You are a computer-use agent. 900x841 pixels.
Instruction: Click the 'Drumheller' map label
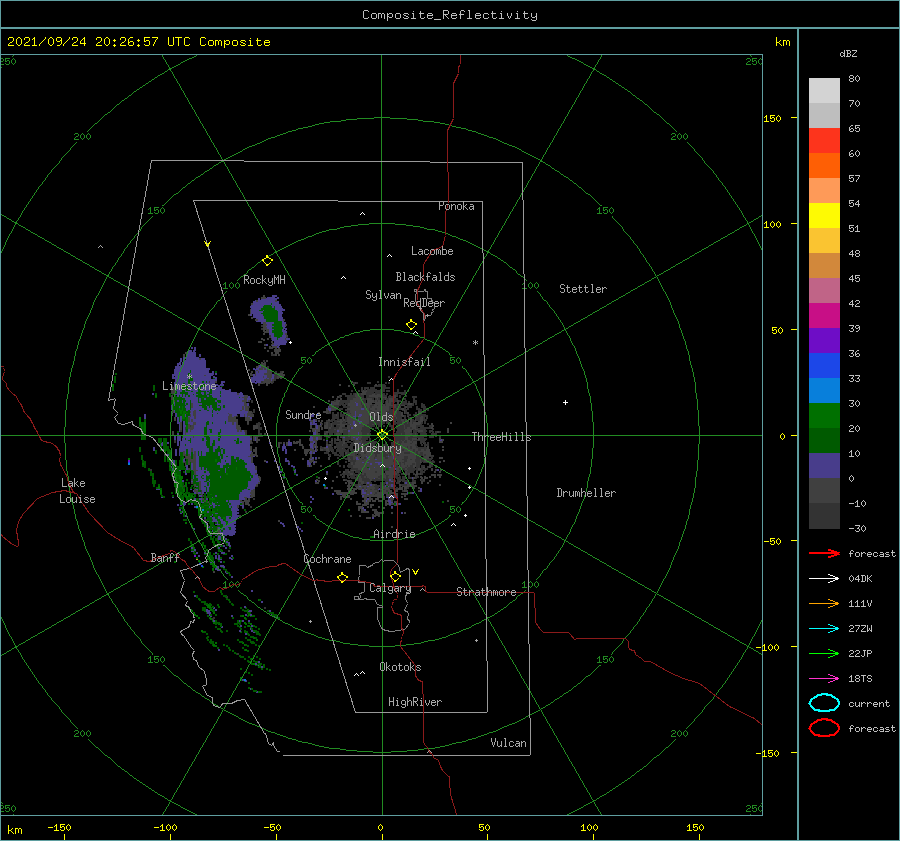point(586,493)
